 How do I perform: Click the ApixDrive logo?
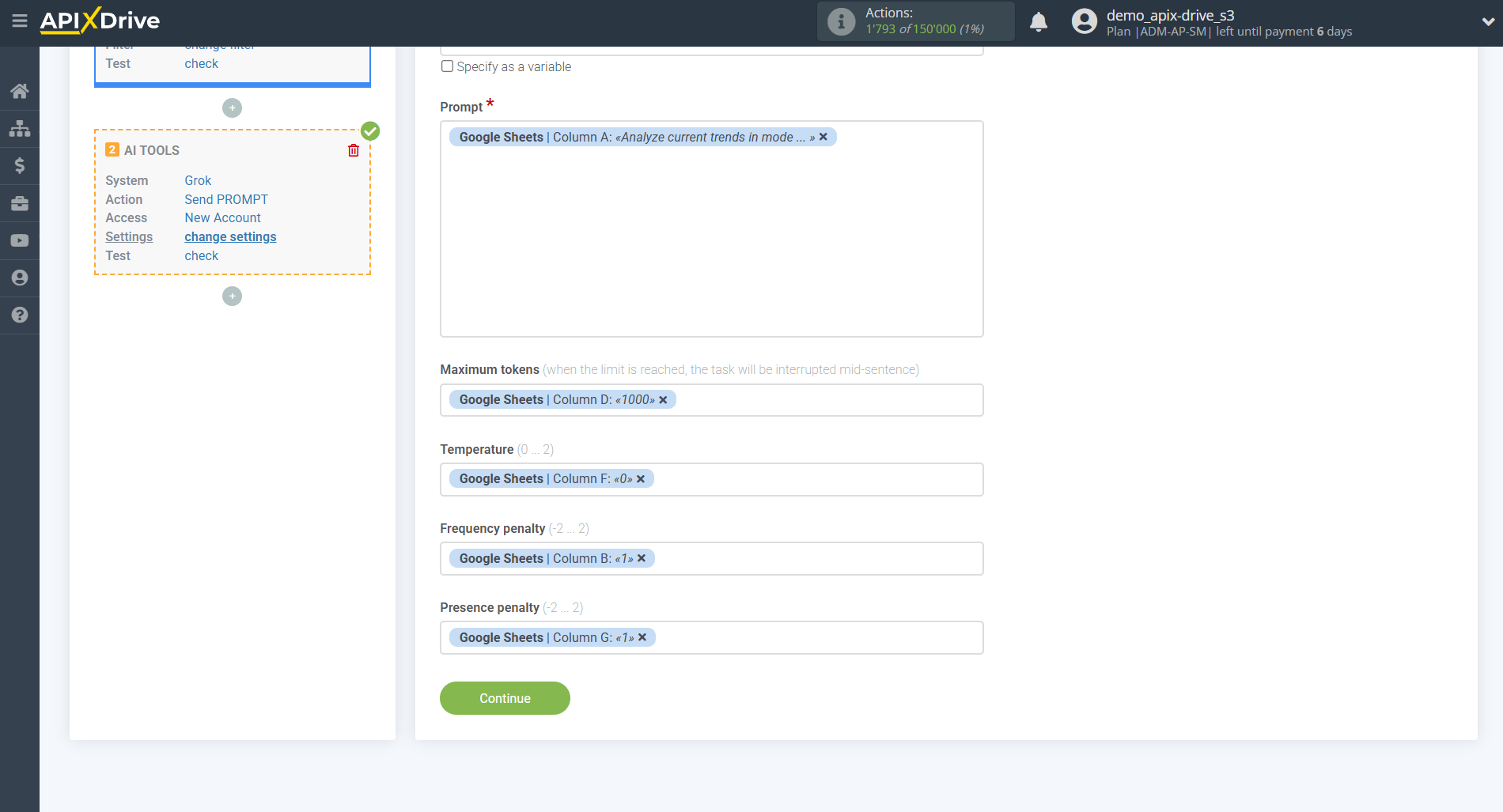click(100, 21)
